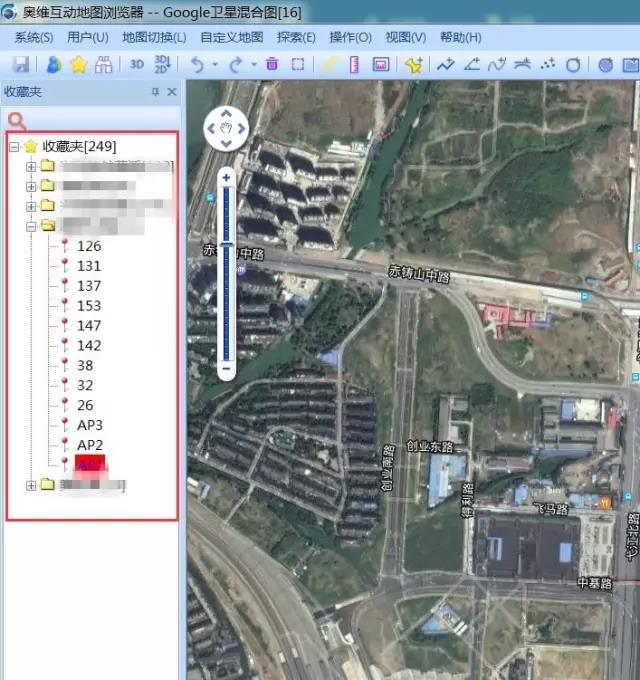Click the zoom slider handle
This screenshot has width=640, height=680.
coord(226,245)
